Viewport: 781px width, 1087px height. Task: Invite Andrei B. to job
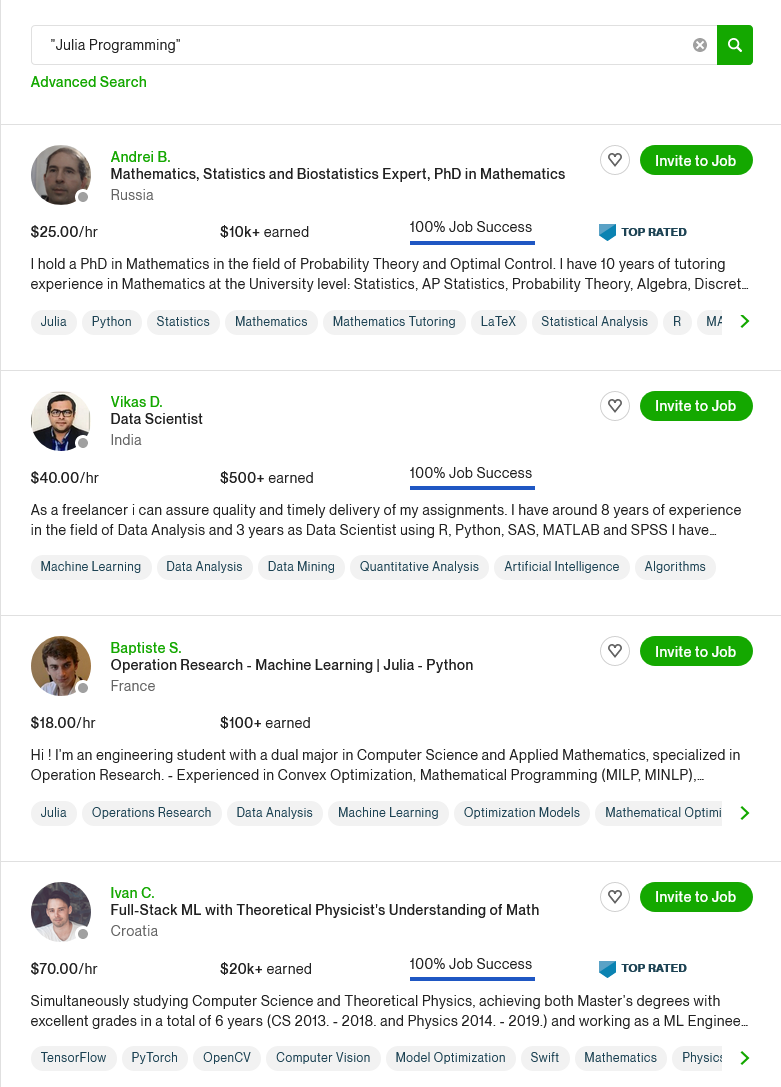(695, 160)
